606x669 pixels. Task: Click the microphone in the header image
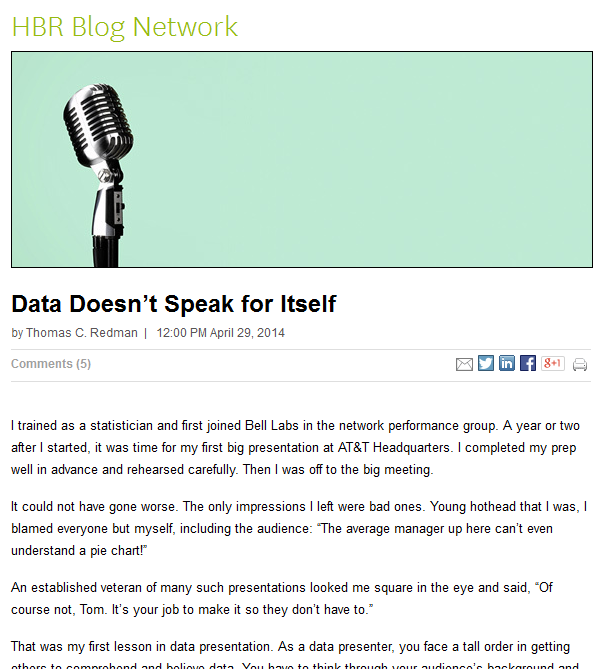coord(100,173)
